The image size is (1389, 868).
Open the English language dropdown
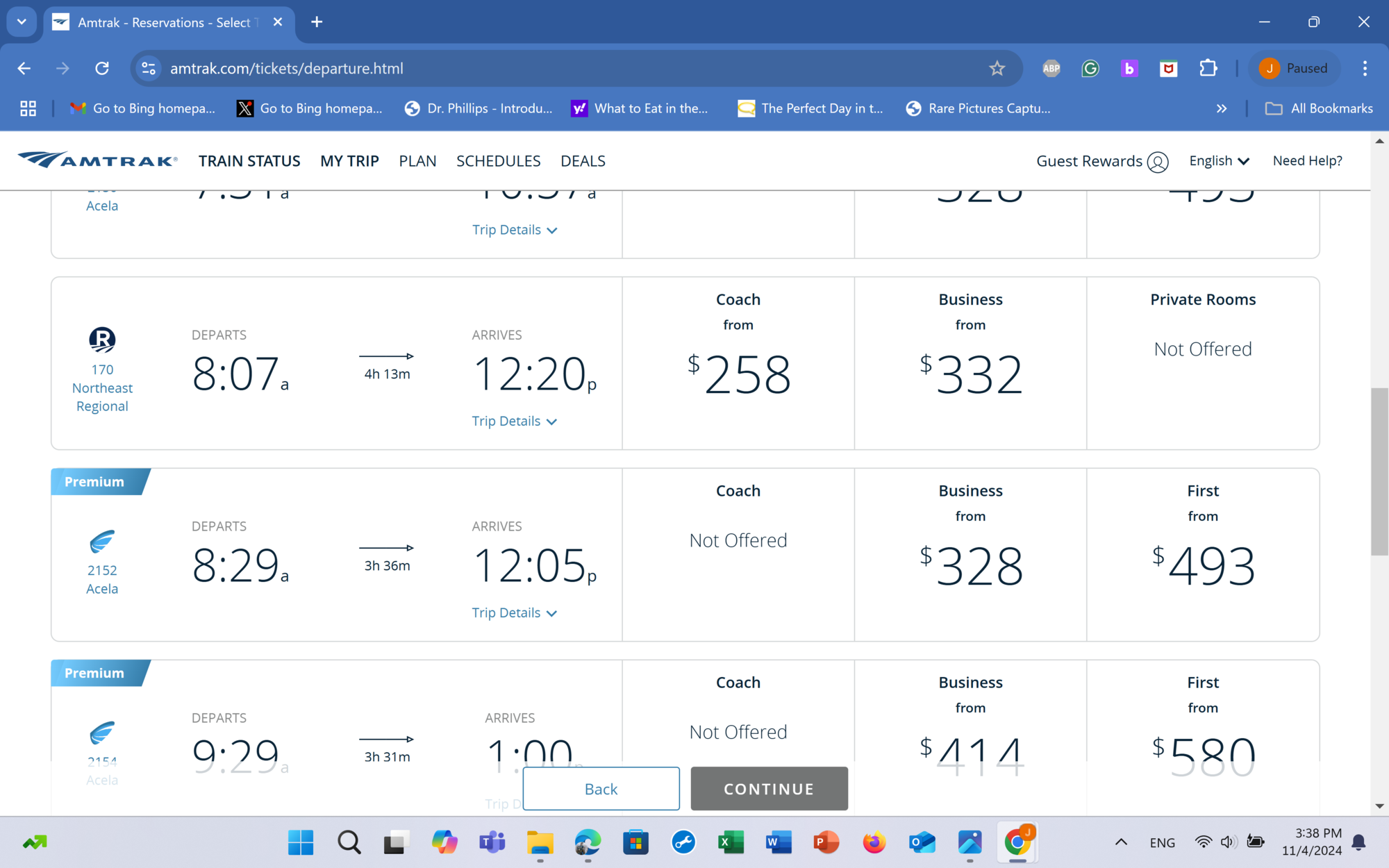pos(1219,161)
